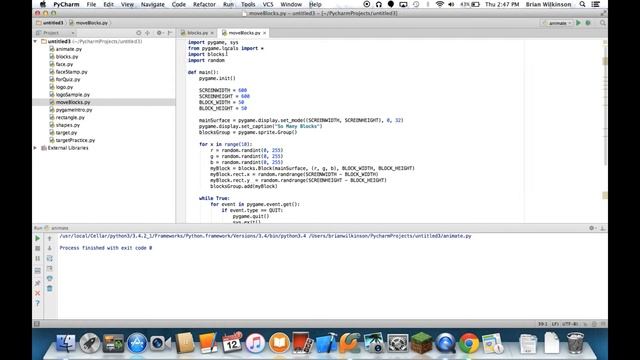The height and width of the screenshot is (360, 640).
Task: Place cursor on 'import random' code line
Action: point(206,60)
